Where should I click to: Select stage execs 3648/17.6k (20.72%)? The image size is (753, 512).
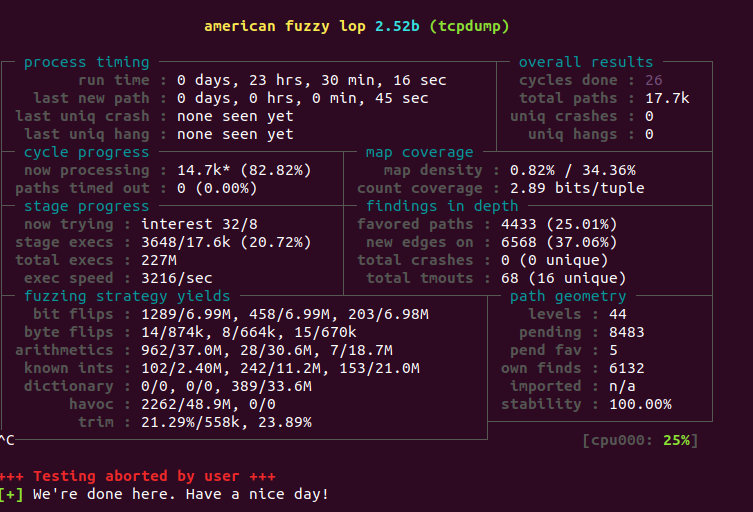pos(226,242)
